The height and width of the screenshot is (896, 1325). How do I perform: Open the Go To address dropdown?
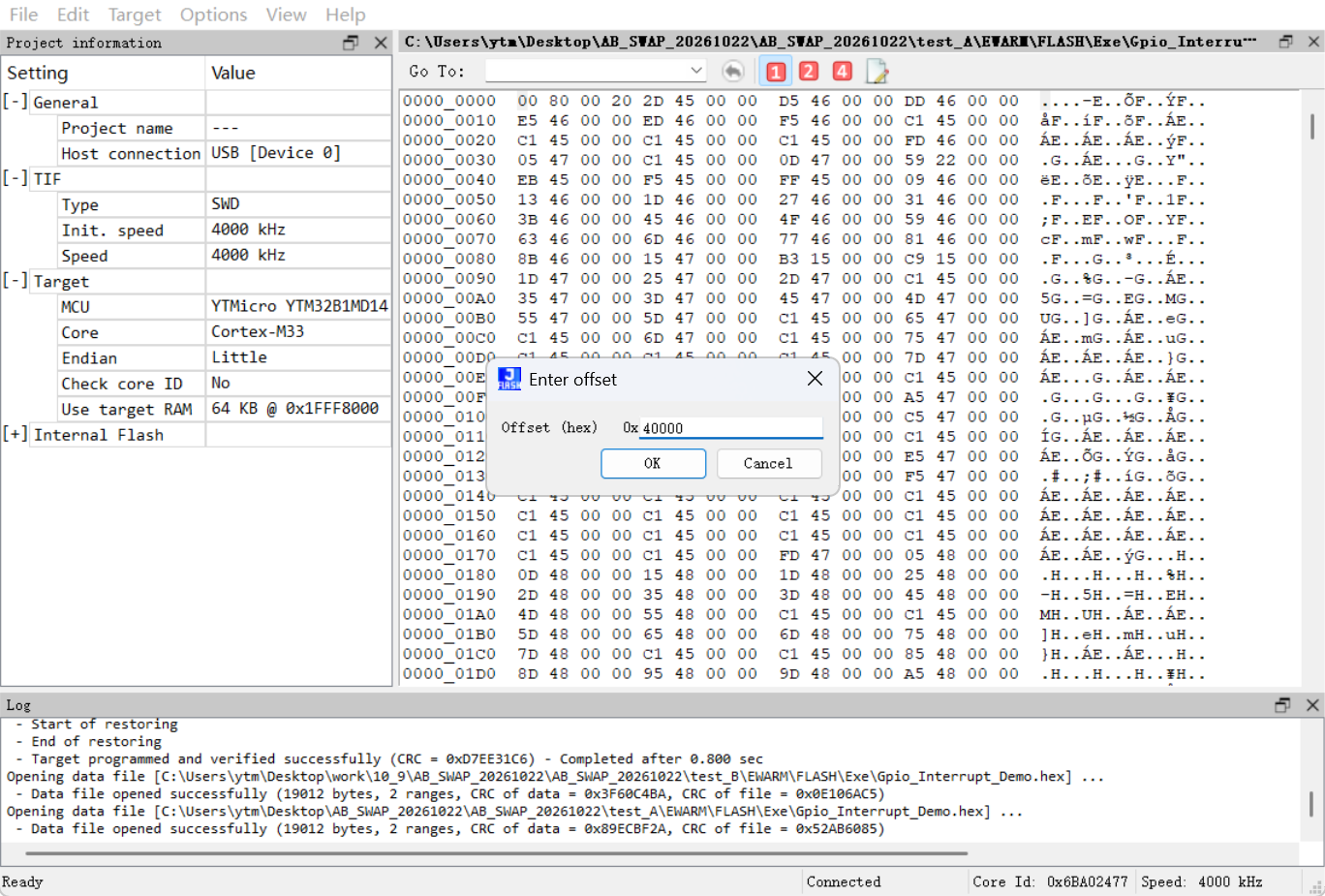(x=696, y=71)
